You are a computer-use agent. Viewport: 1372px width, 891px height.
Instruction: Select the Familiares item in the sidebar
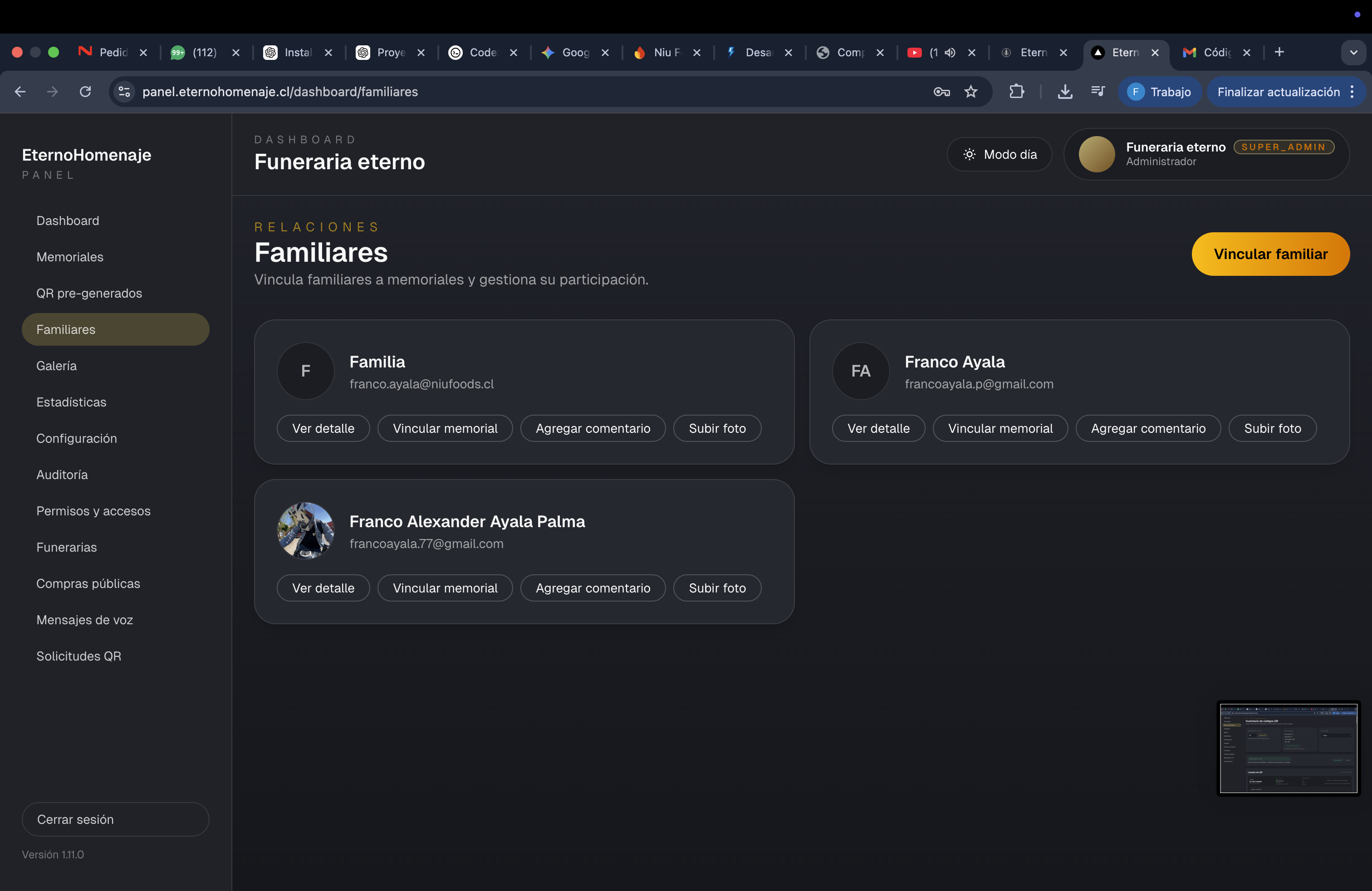(115, 329)
